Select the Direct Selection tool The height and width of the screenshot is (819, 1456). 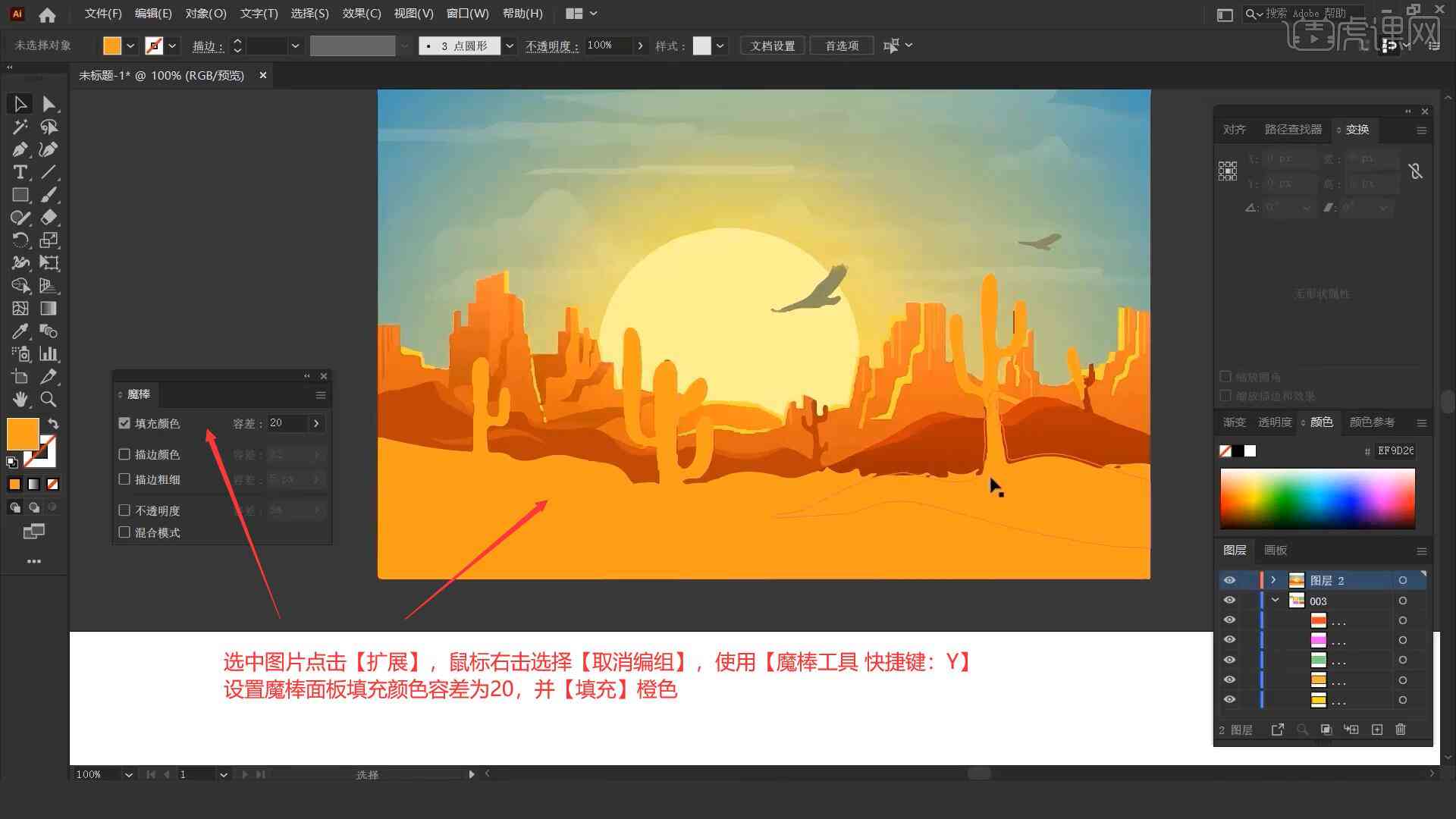point(48,103)
